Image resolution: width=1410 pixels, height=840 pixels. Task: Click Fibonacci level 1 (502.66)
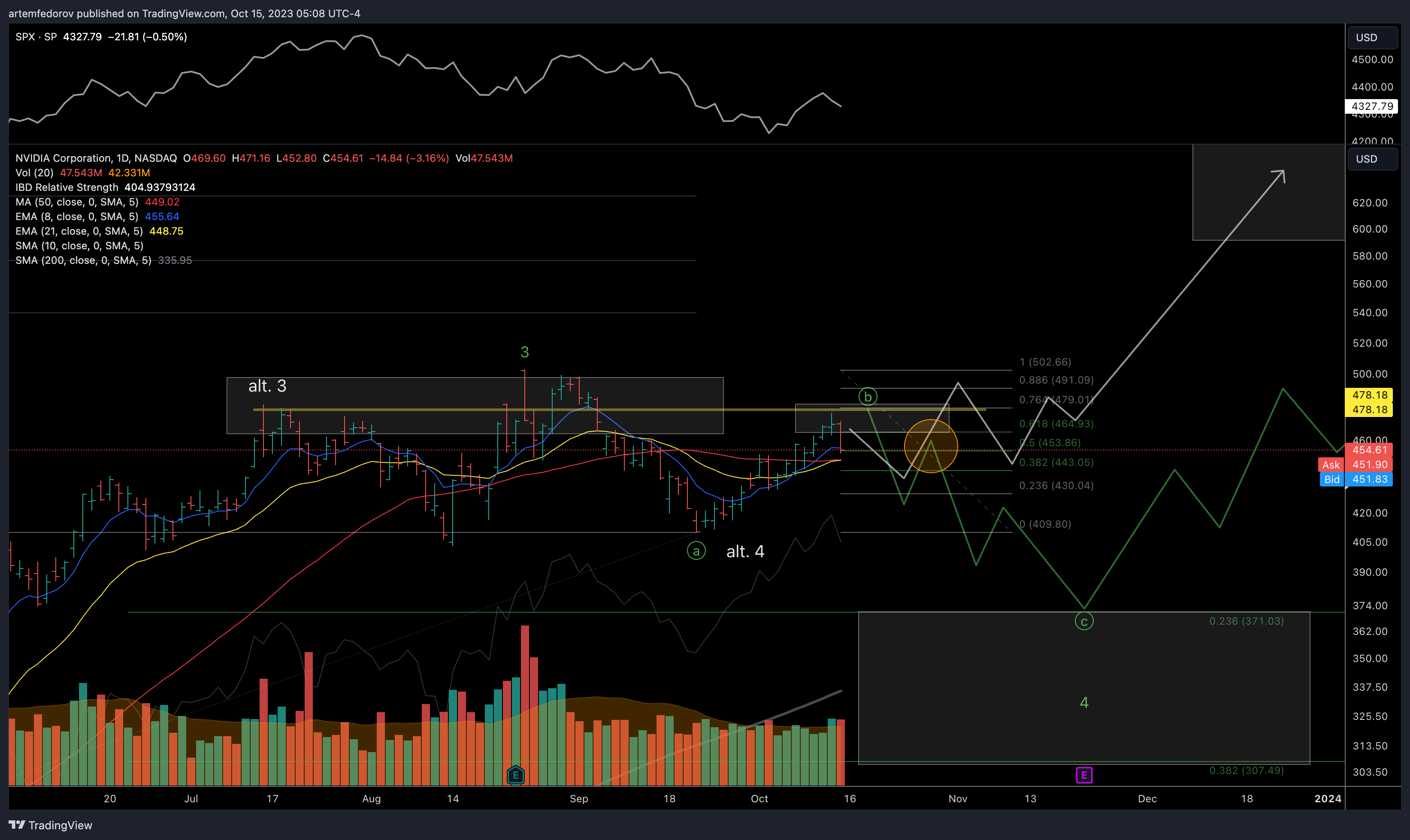[1045, 362]
